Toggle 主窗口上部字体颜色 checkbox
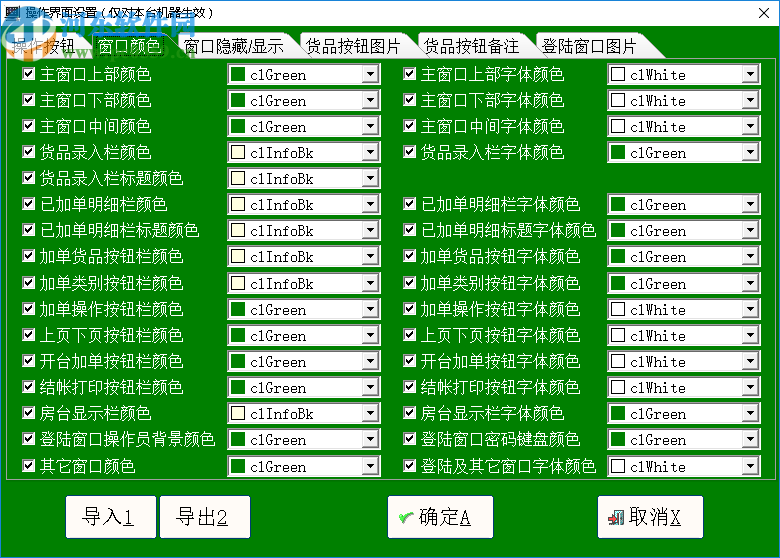The width and height of the screenshot is (780, 558). [409, 74]
